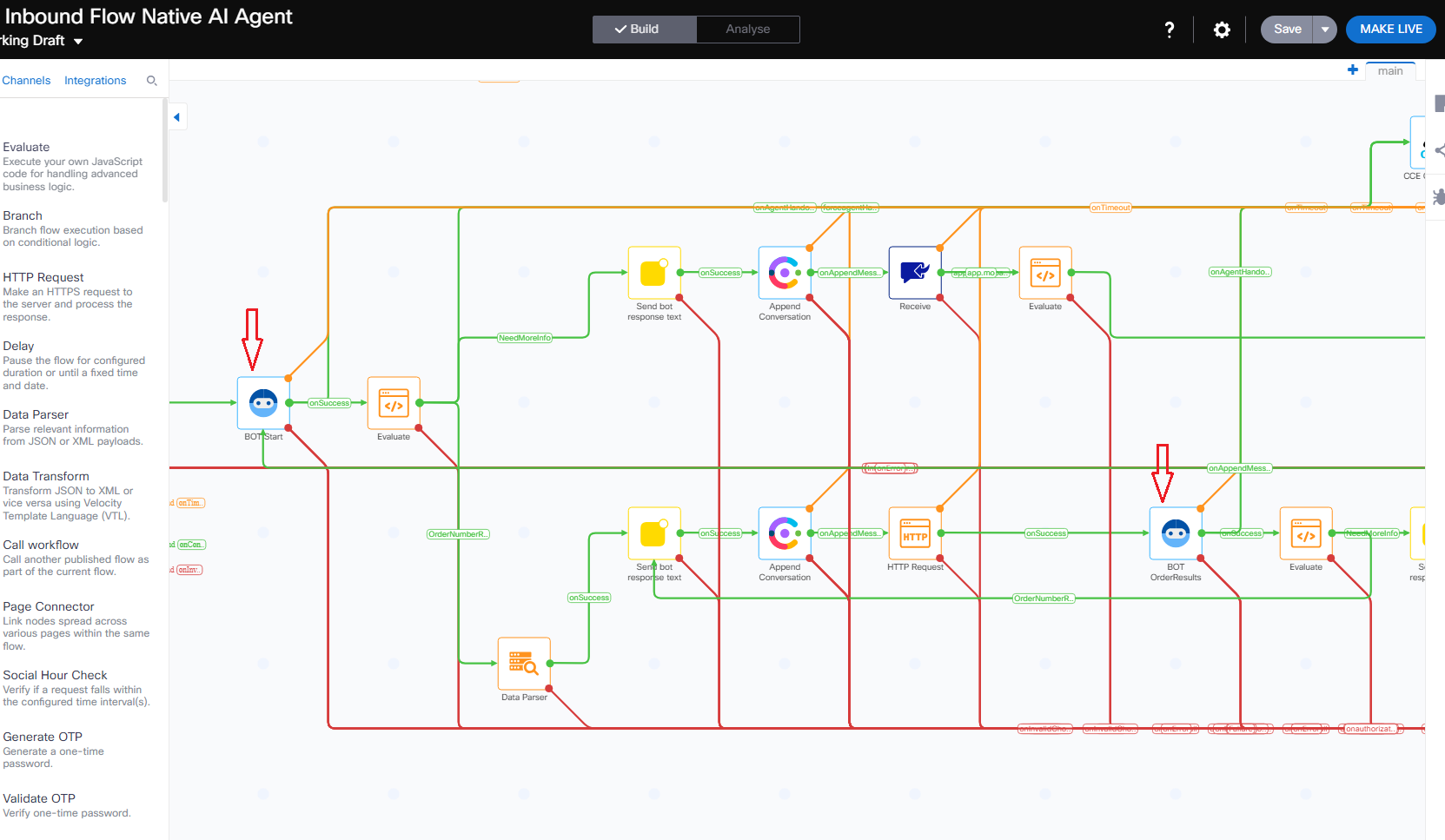Collapse the left node palette panel

(177, 117)
